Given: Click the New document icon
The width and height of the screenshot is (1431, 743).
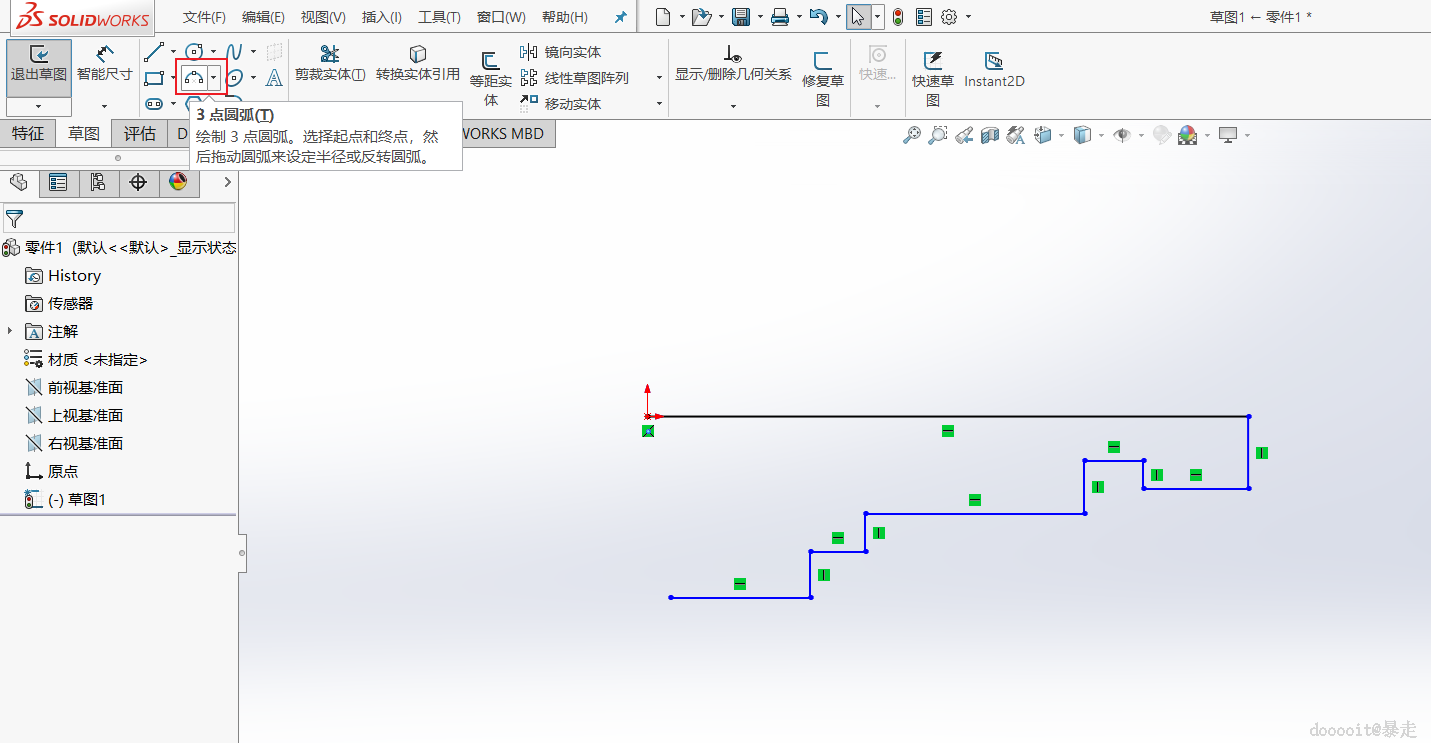Looking at the screenshot, I should (663, 17).
